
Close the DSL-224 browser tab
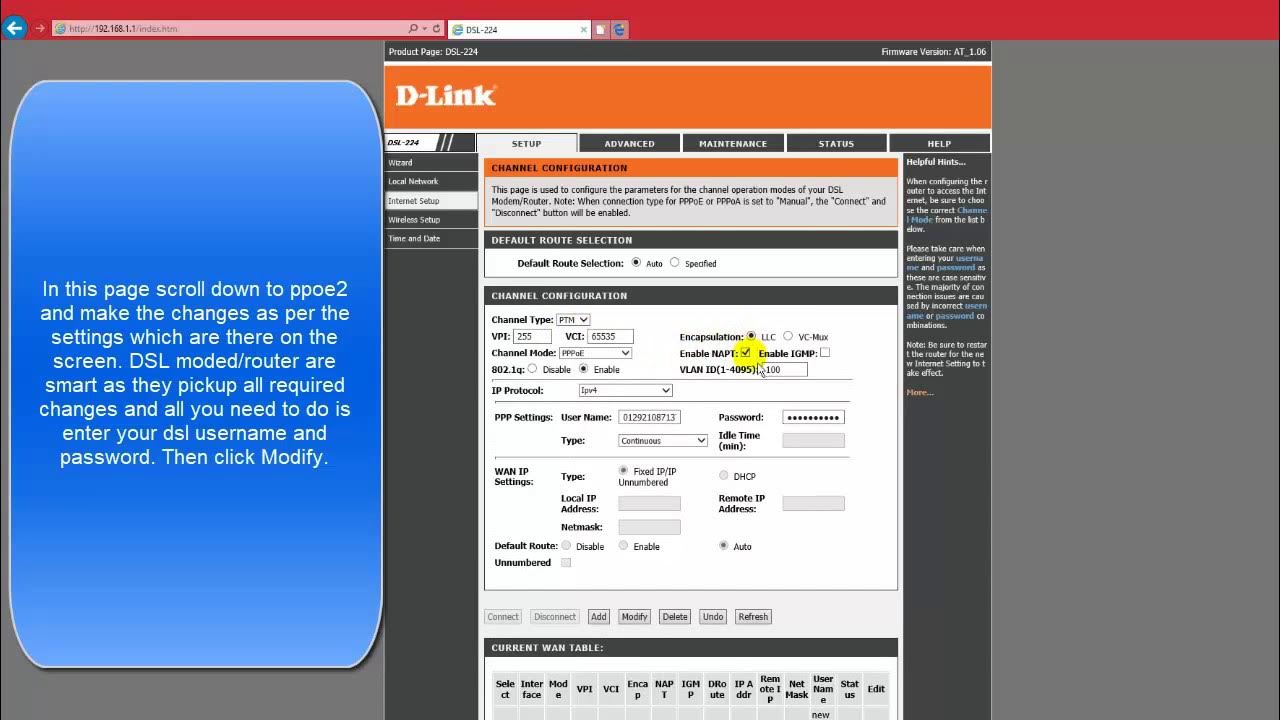[584, 30]
